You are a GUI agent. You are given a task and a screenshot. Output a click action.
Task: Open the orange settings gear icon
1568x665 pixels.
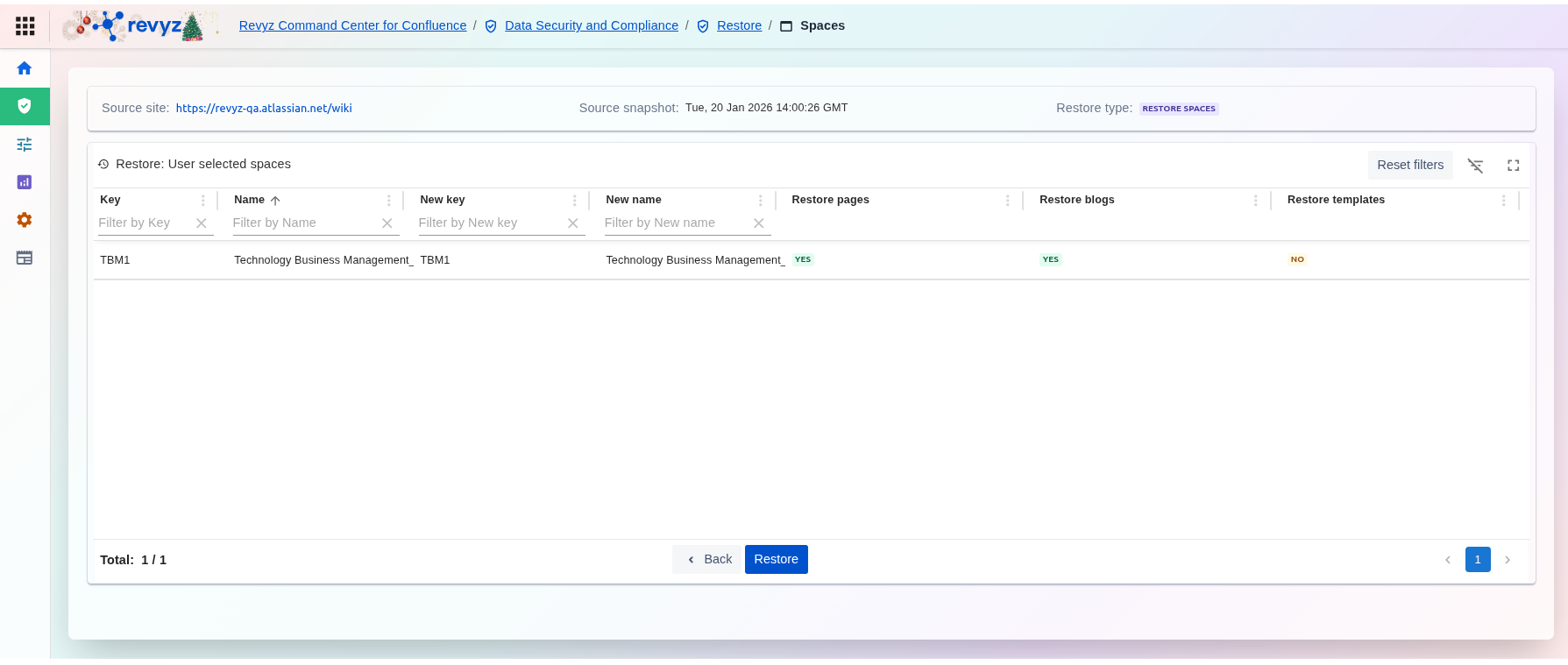25,220
